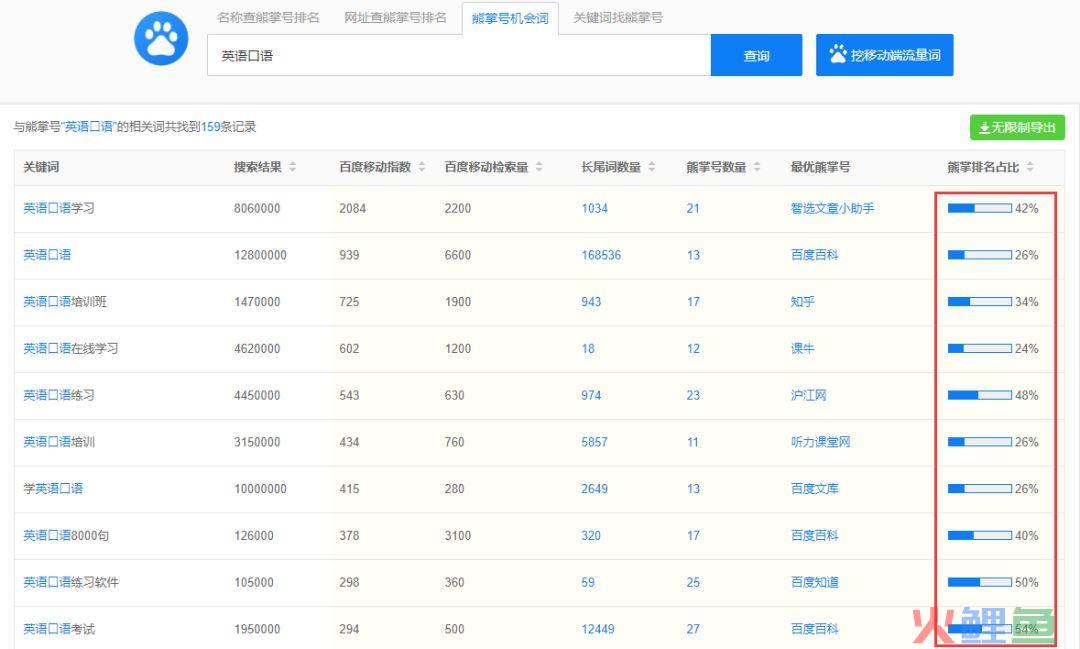Sort by 百度移动指数 column arrows

point(422,167)
